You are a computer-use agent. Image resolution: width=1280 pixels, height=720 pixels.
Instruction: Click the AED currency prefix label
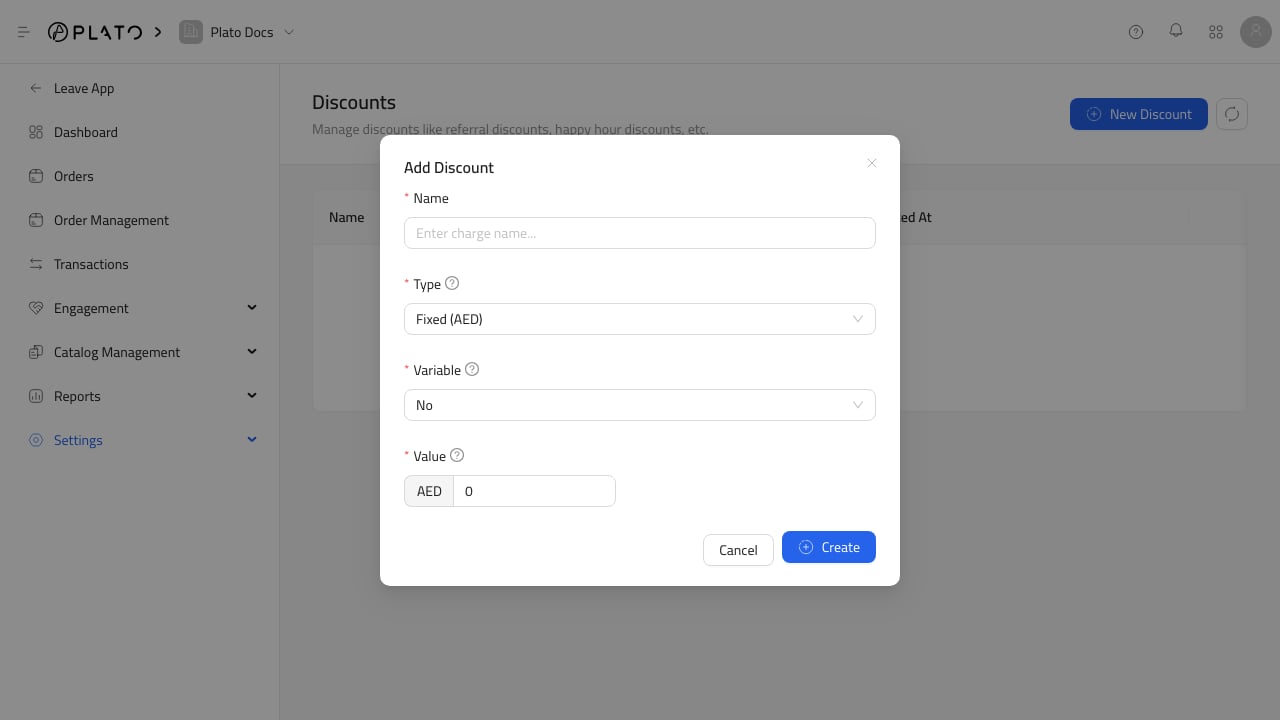pyautogui.click(x=429, y=491)
